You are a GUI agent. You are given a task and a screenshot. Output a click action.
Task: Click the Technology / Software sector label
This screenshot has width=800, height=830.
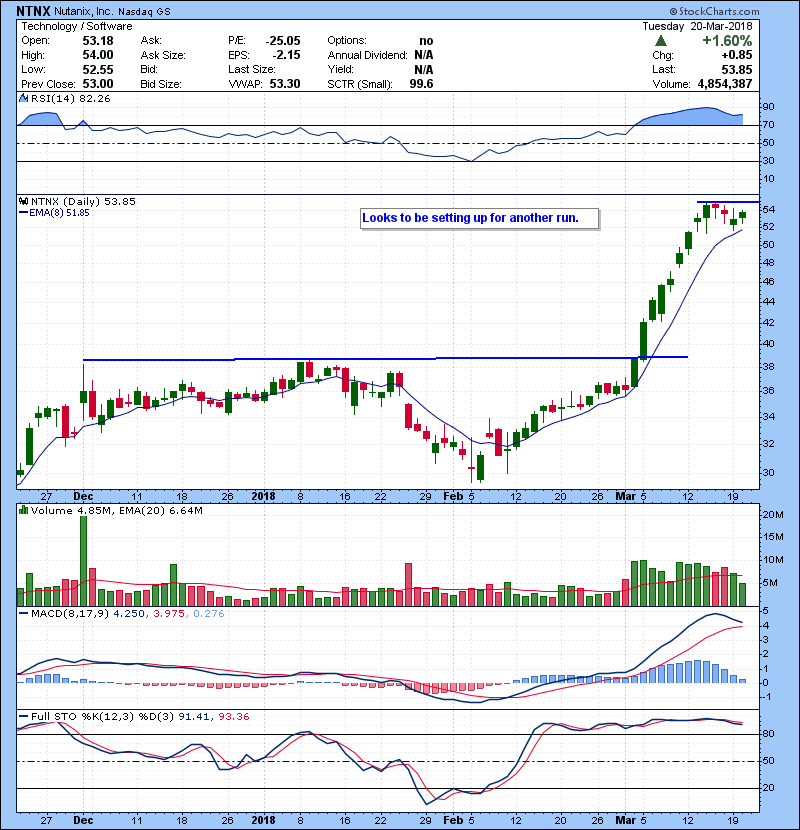click(77, 26)
